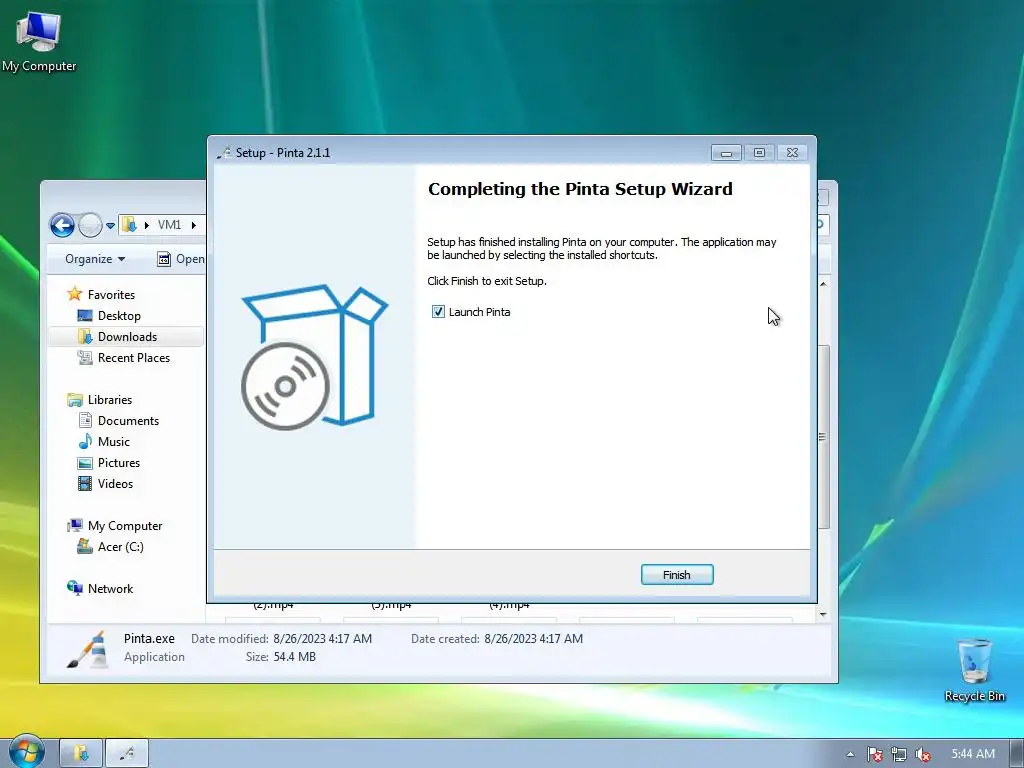Open the recent pages dropdown arrow in Explorer
The height and width of the screenshot is (768, 1024).
pos(110,226)
